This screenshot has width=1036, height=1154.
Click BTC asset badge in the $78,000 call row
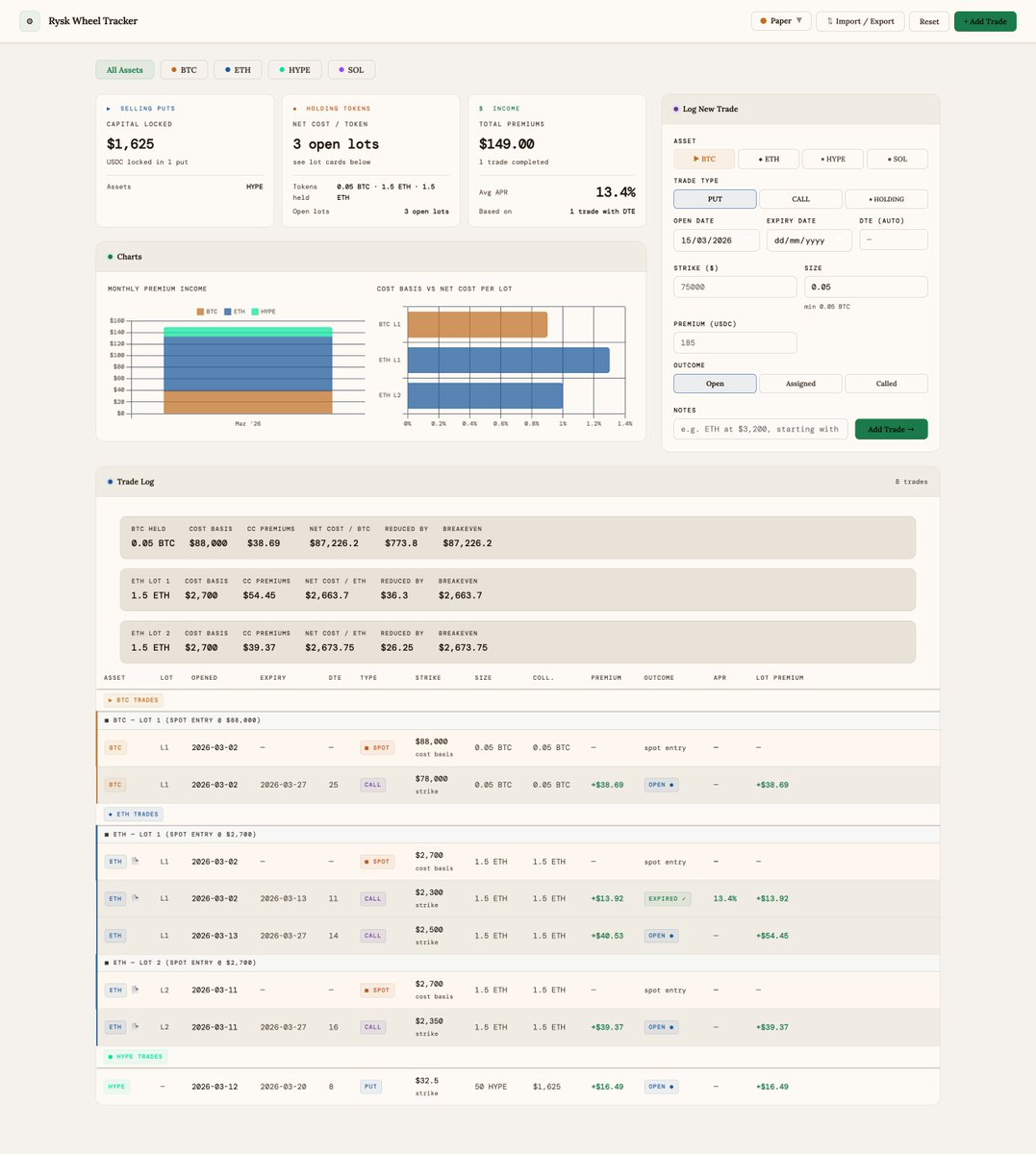115,785
